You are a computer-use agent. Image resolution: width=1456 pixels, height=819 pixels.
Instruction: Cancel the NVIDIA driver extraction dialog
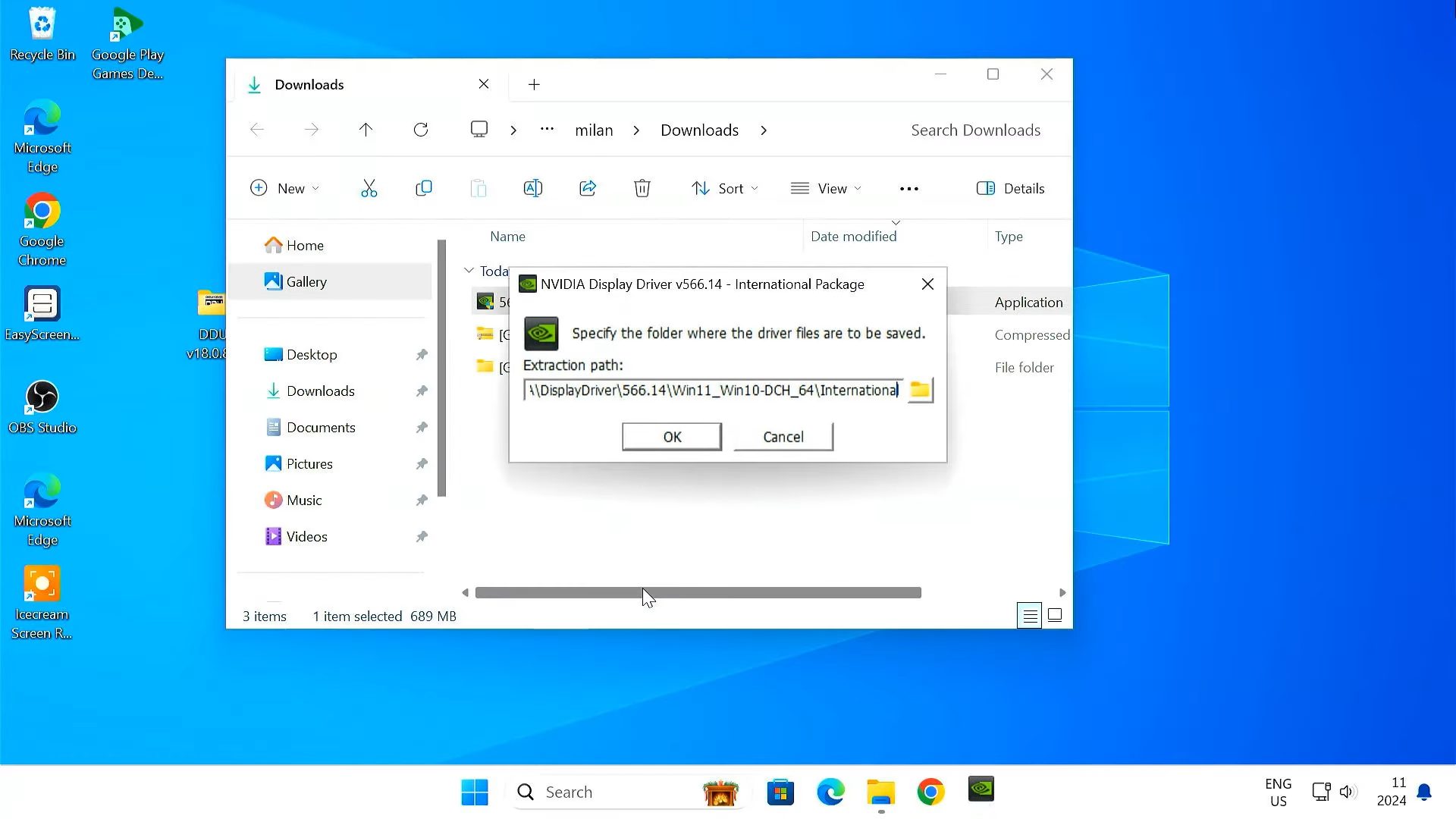pyautogui.click(x=783, y=437)
